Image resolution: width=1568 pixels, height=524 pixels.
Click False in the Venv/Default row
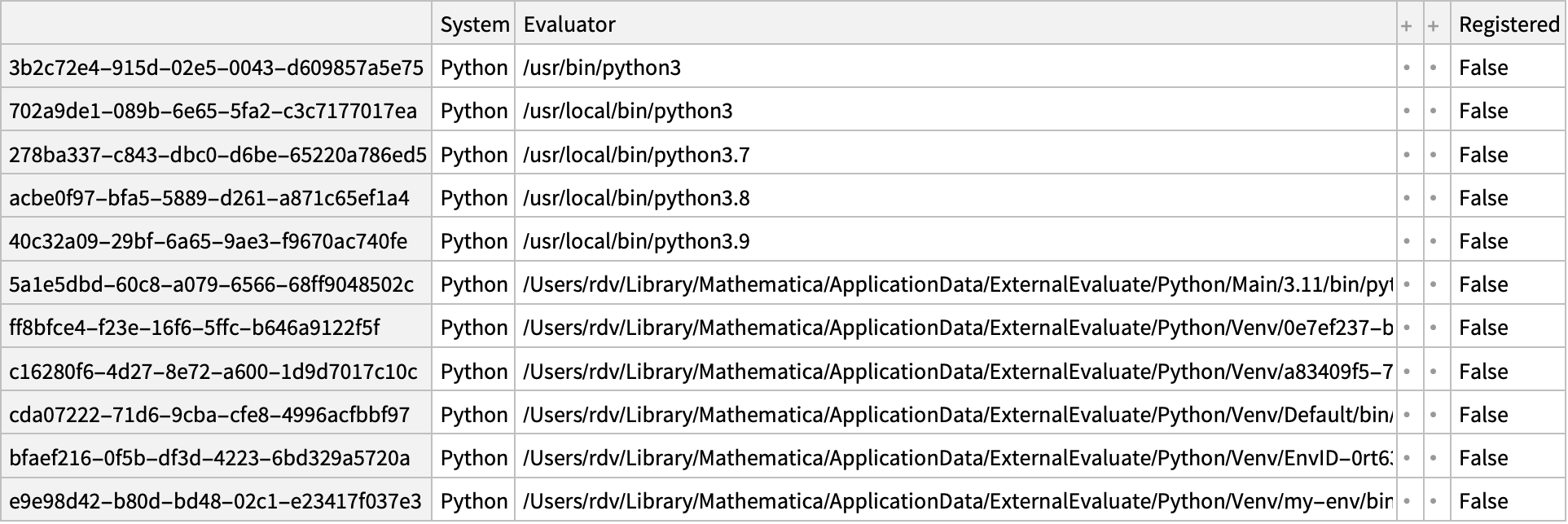[1483, 415]
